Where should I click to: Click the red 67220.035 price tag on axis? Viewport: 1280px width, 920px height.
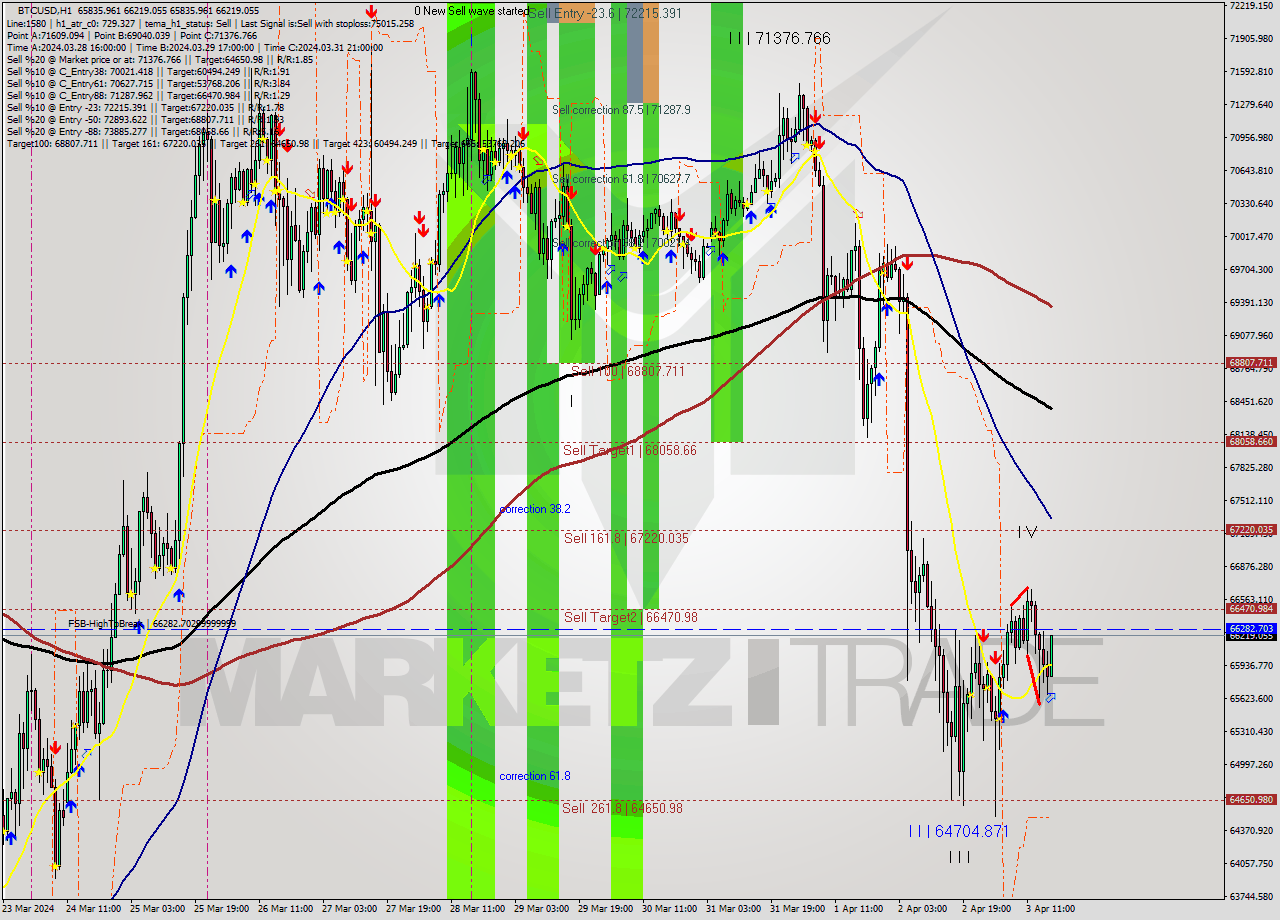point(1251,530)
